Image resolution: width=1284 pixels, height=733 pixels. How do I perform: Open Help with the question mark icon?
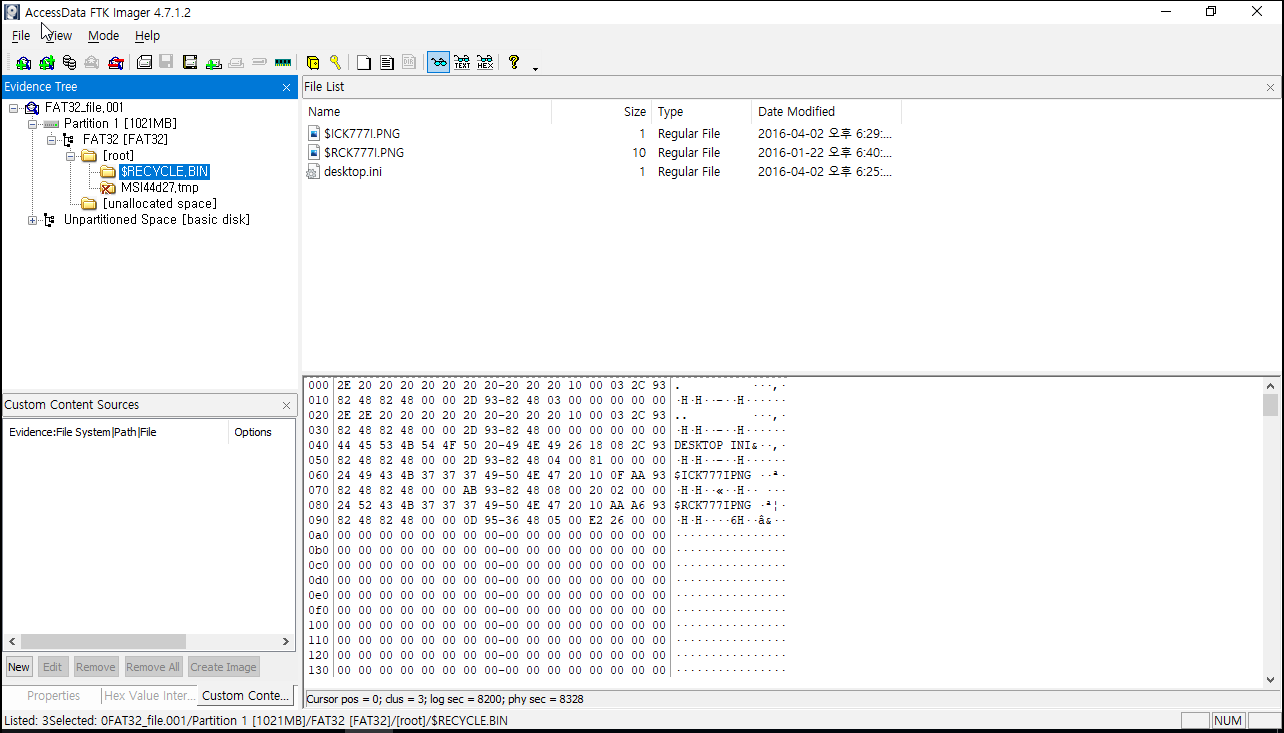click(514, 63)
